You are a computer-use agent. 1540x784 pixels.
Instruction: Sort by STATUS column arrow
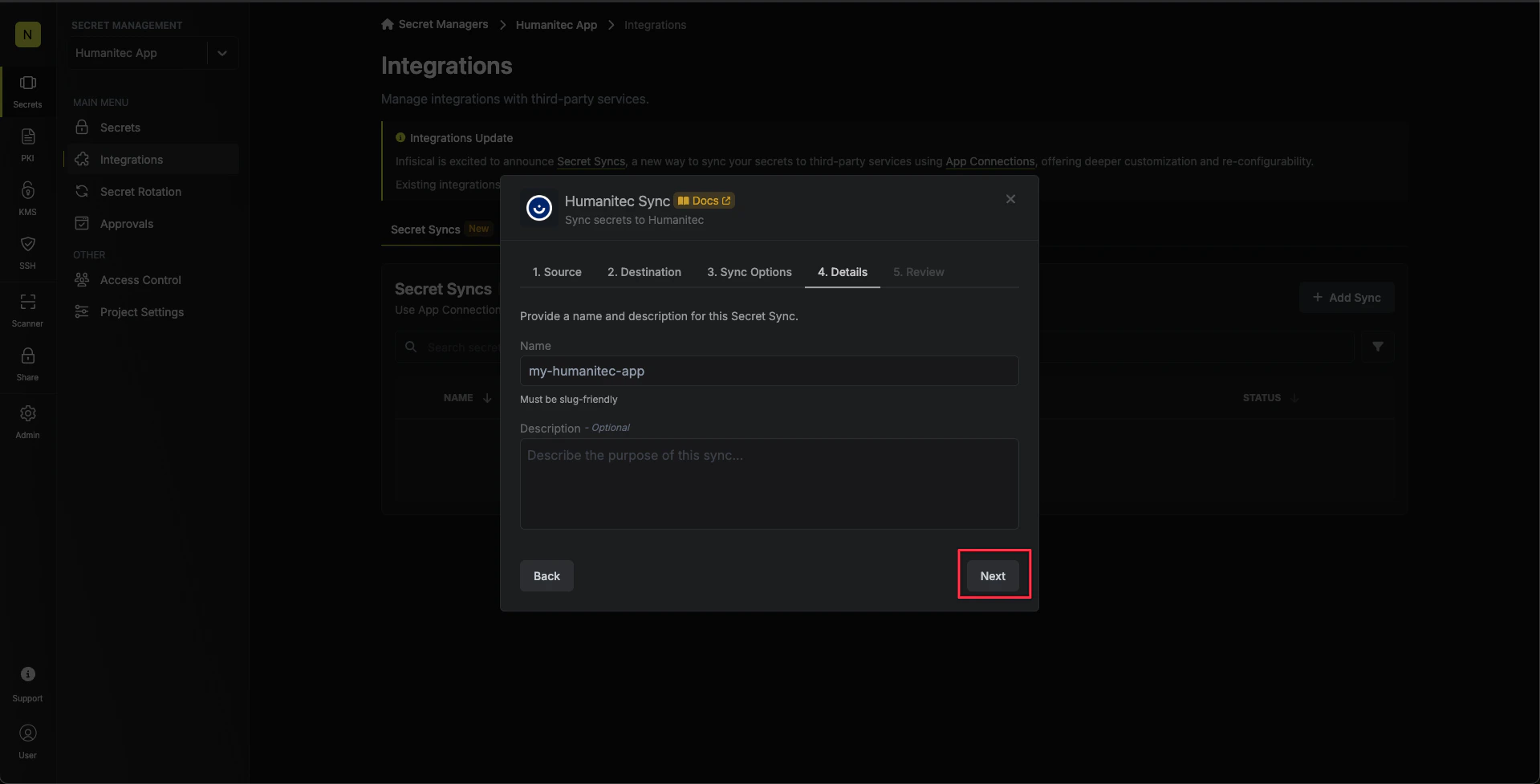tap(1294, 398)
